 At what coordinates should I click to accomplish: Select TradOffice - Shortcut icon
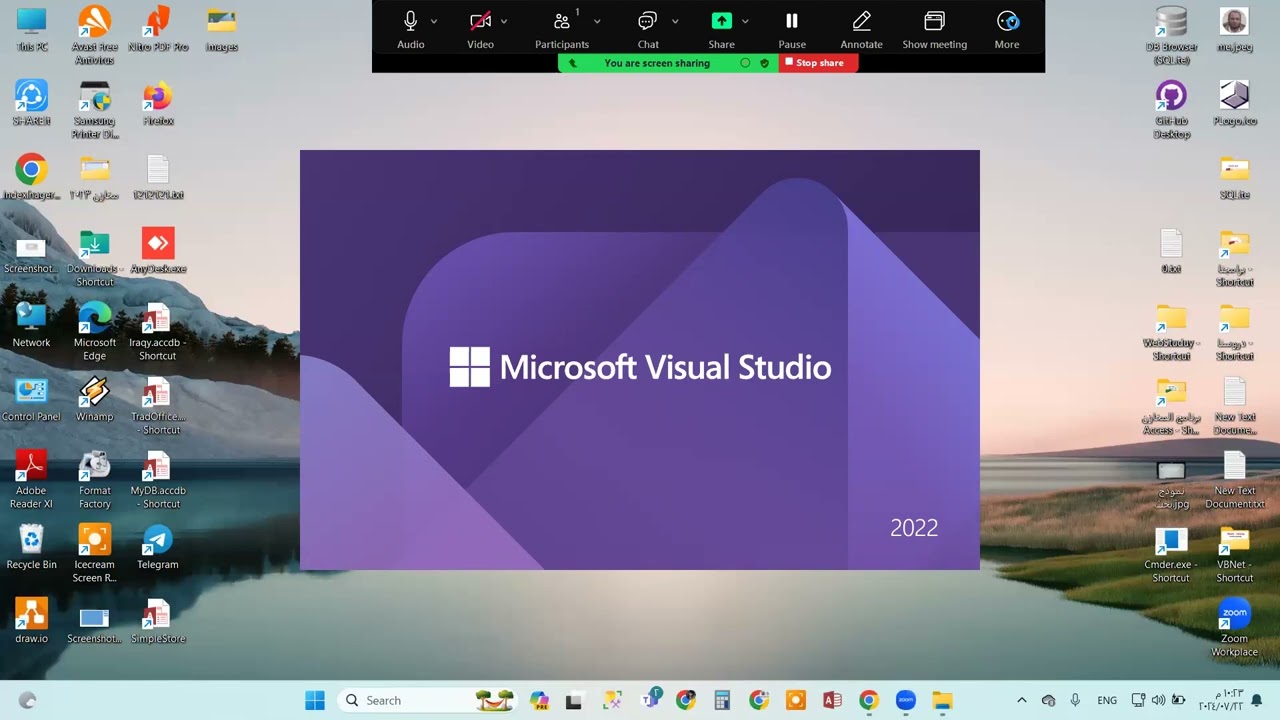tap(158, 406)
